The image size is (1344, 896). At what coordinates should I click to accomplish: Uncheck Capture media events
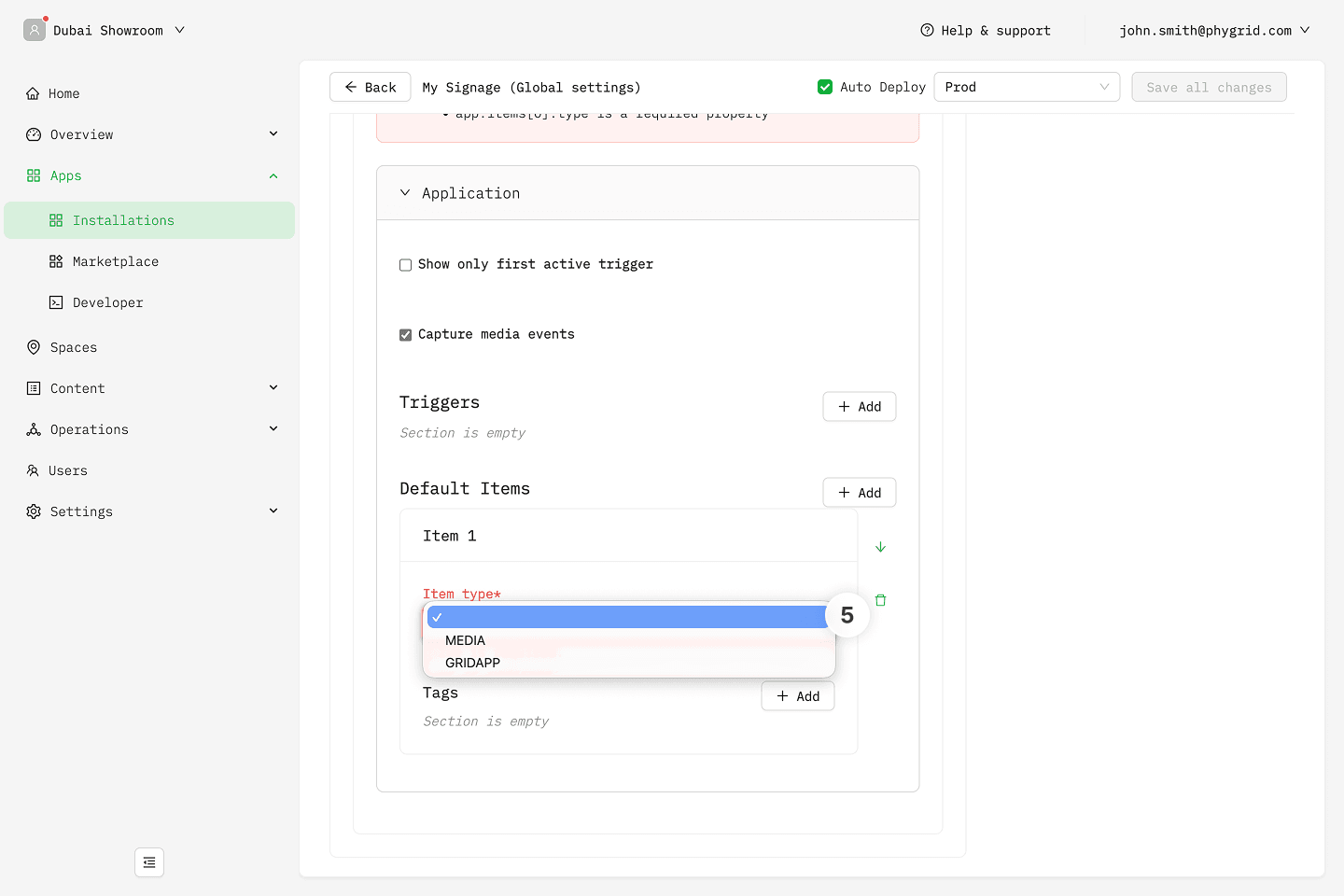pos(406,335)
